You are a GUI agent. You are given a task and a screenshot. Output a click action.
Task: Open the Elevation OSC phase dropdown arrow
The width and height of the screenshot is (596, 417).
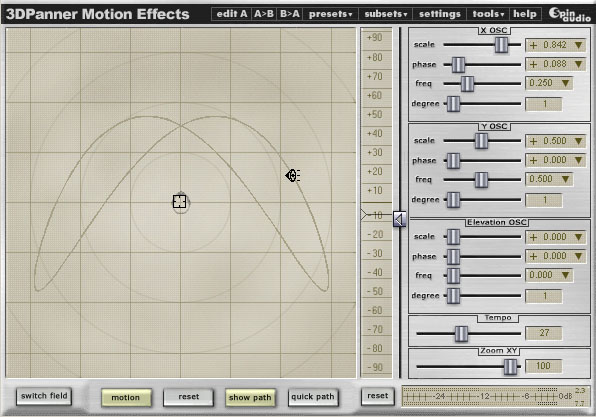[579, 256]
